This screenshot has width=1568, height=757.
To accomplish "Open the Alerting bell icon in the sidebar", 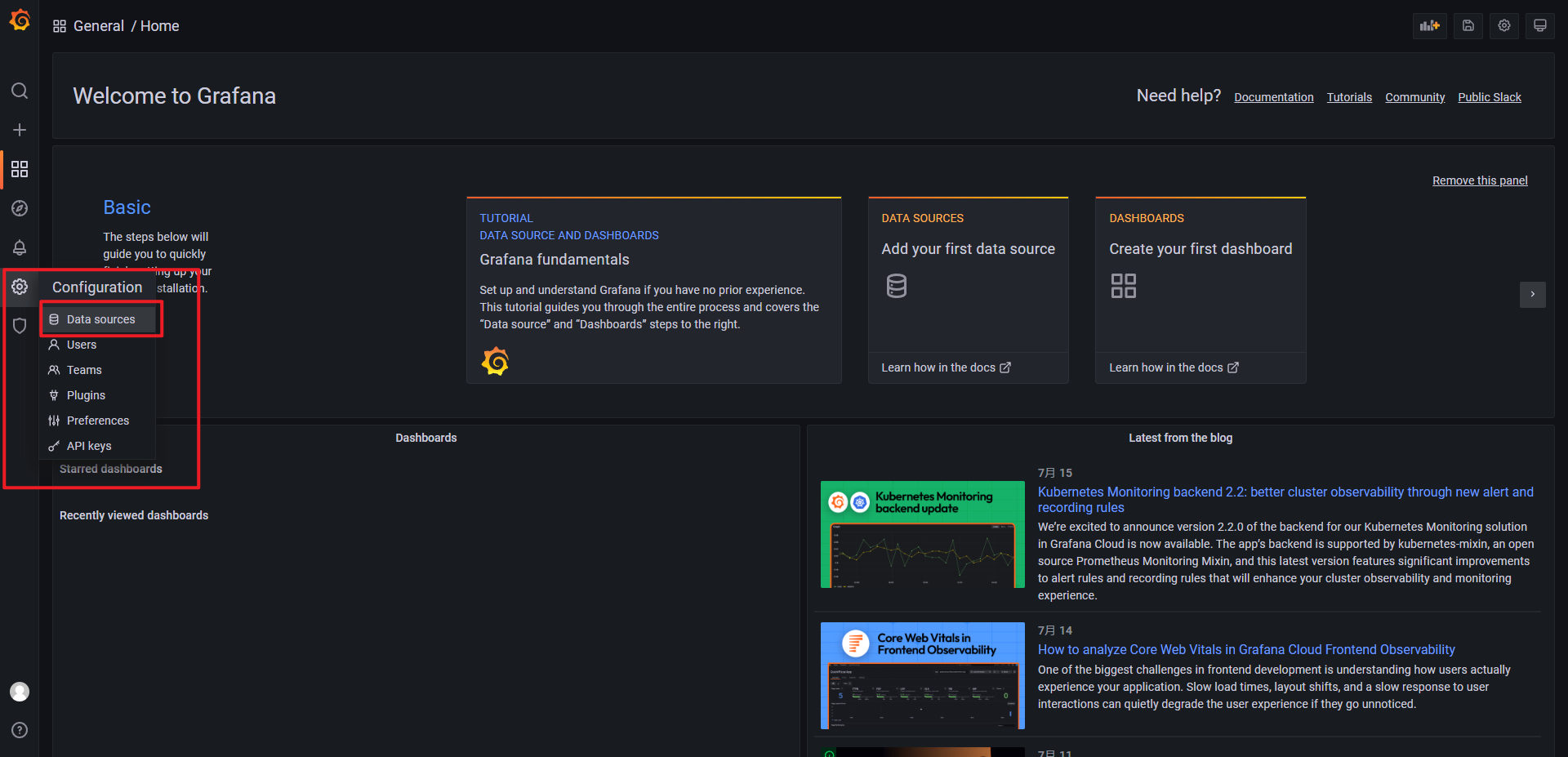I will [20, 247].
